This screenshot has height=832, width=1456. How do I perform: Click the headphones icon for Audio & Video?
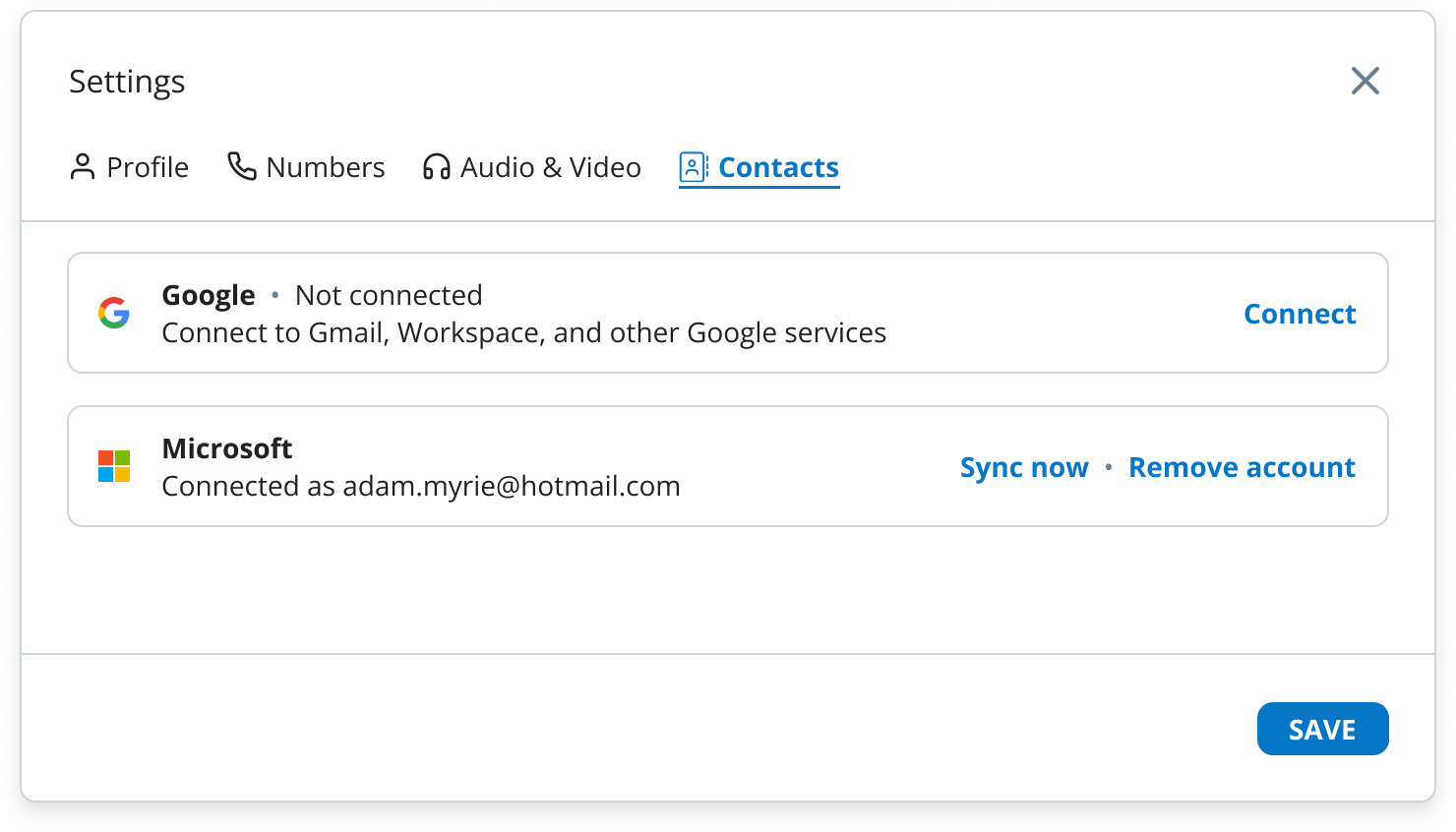coord(436,167)
